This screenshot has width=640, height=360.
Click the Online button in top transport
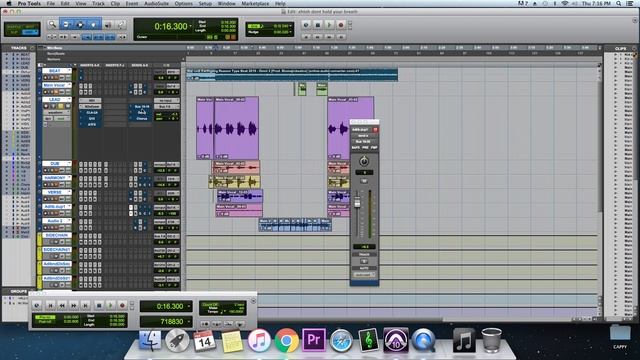point(306,25)
